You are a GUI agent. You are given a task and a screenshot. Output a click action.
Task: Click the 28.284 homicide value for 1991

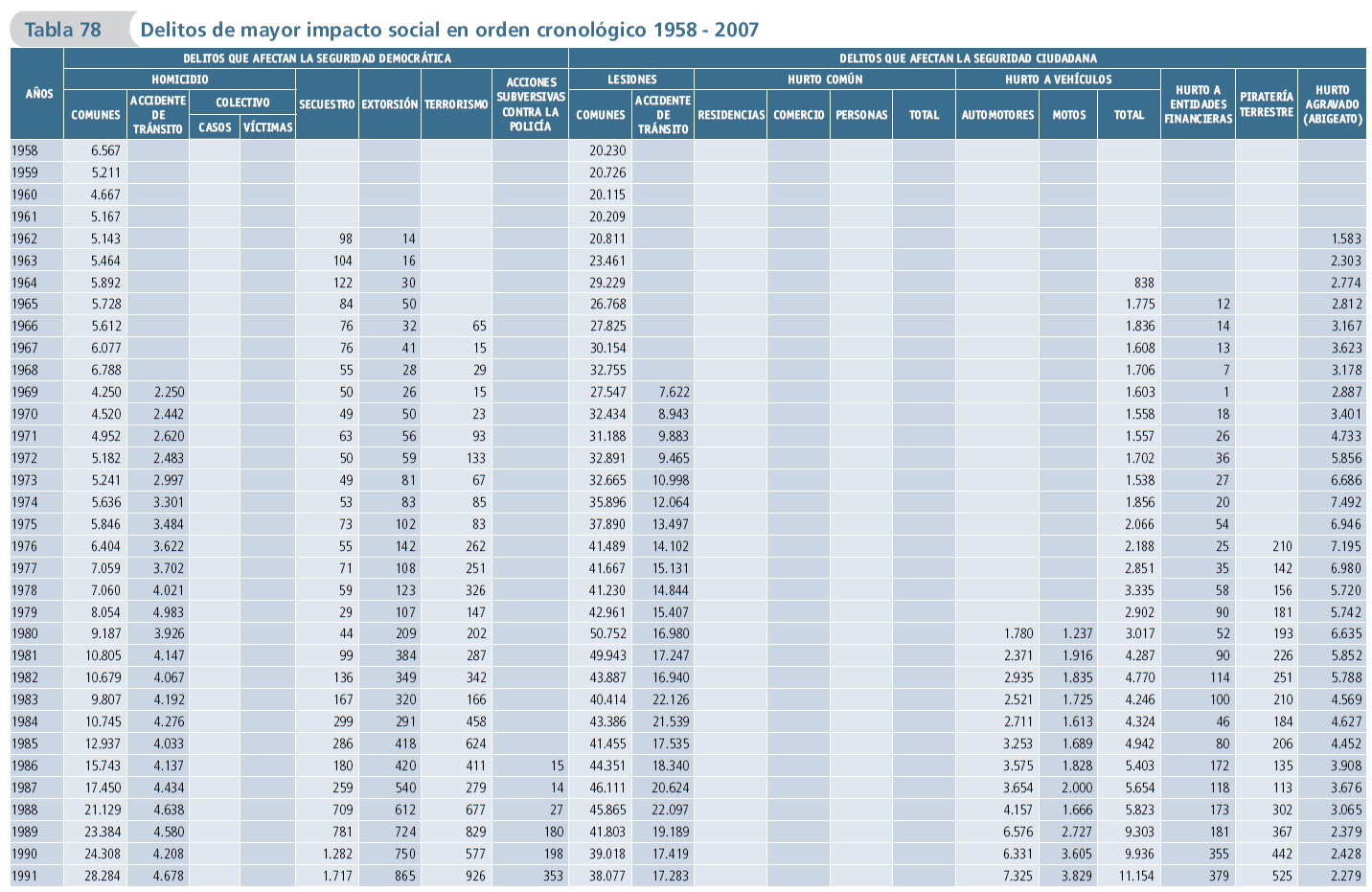click(x=103, y=876)
